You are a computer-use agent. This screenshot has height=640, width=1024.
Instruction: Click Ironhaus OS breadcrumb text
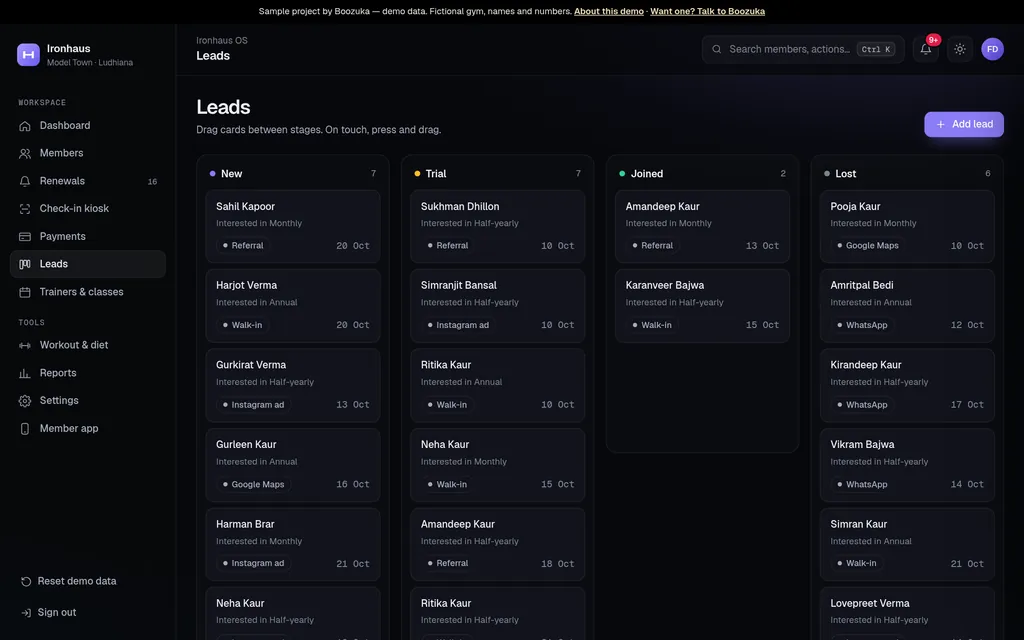[x=222, y=40]
